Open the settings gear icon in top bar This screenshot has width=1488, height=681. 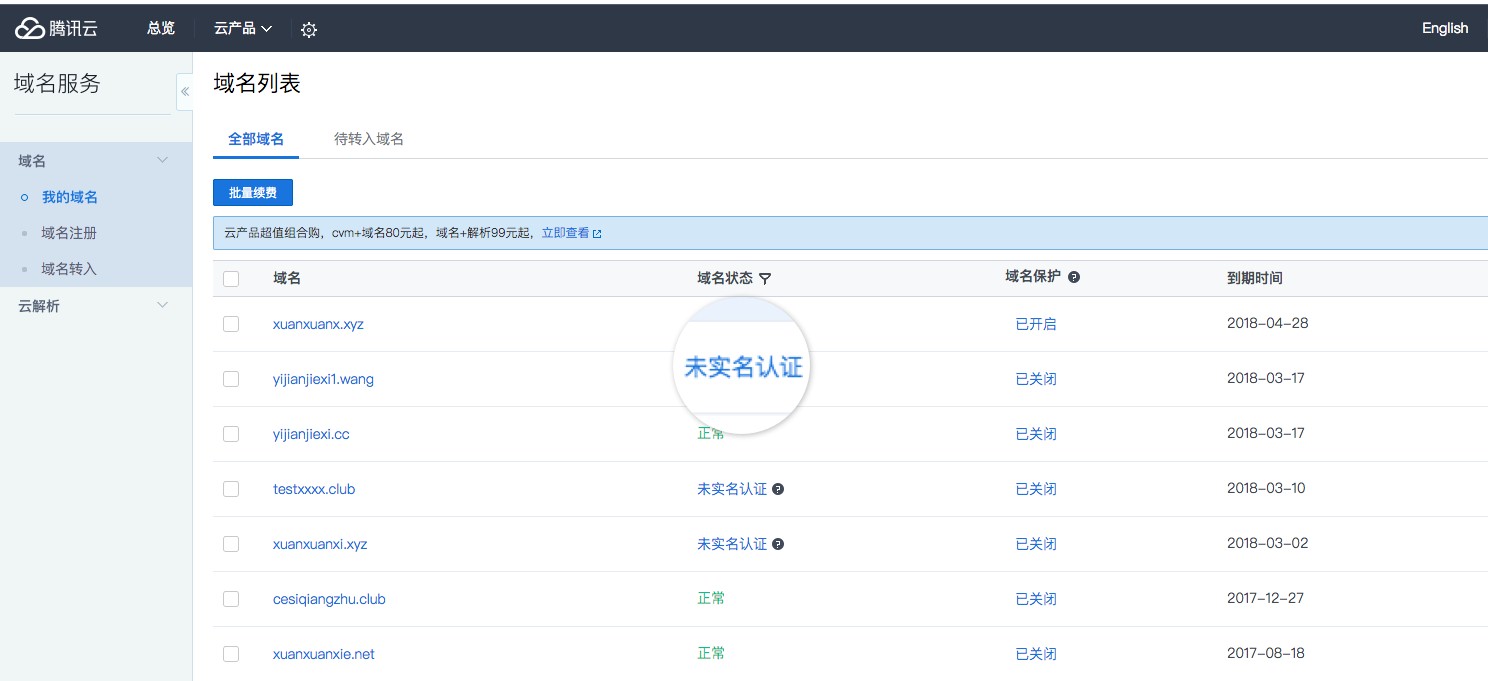pyautogui.click(x=309, y=29)
